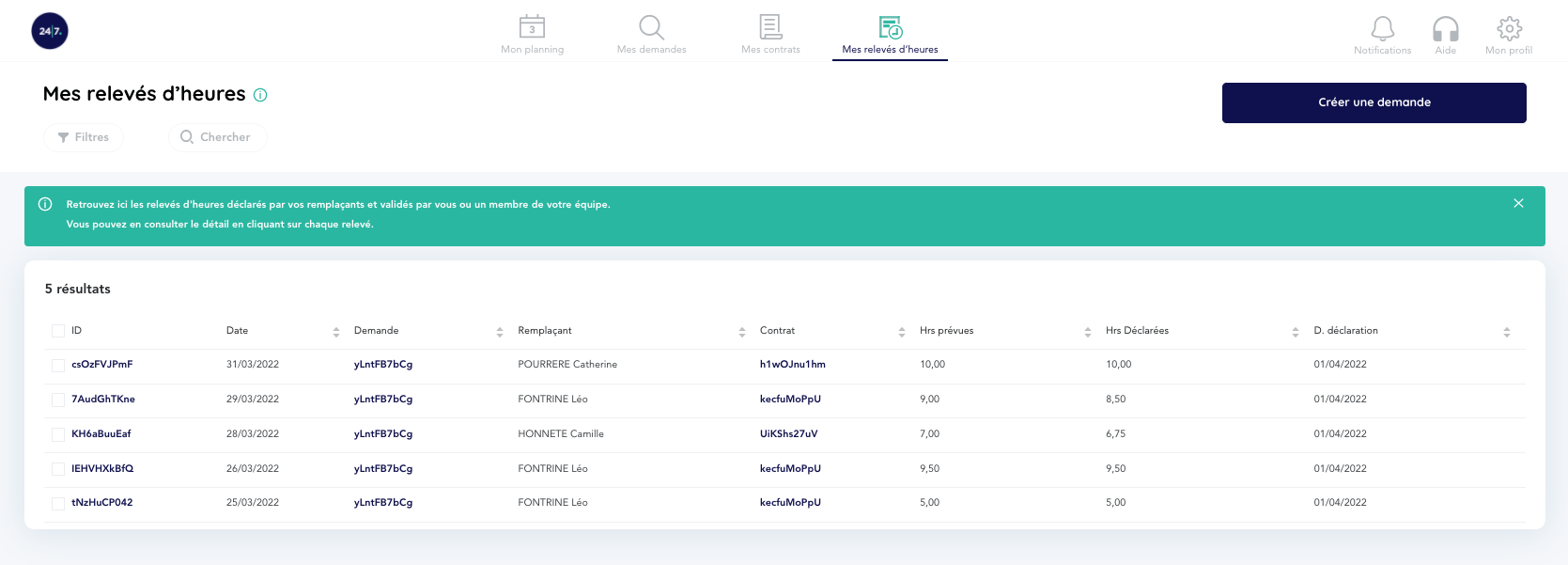
Task: Open the Filtres button
Action: pyautogui.click(x=84, y=137)
